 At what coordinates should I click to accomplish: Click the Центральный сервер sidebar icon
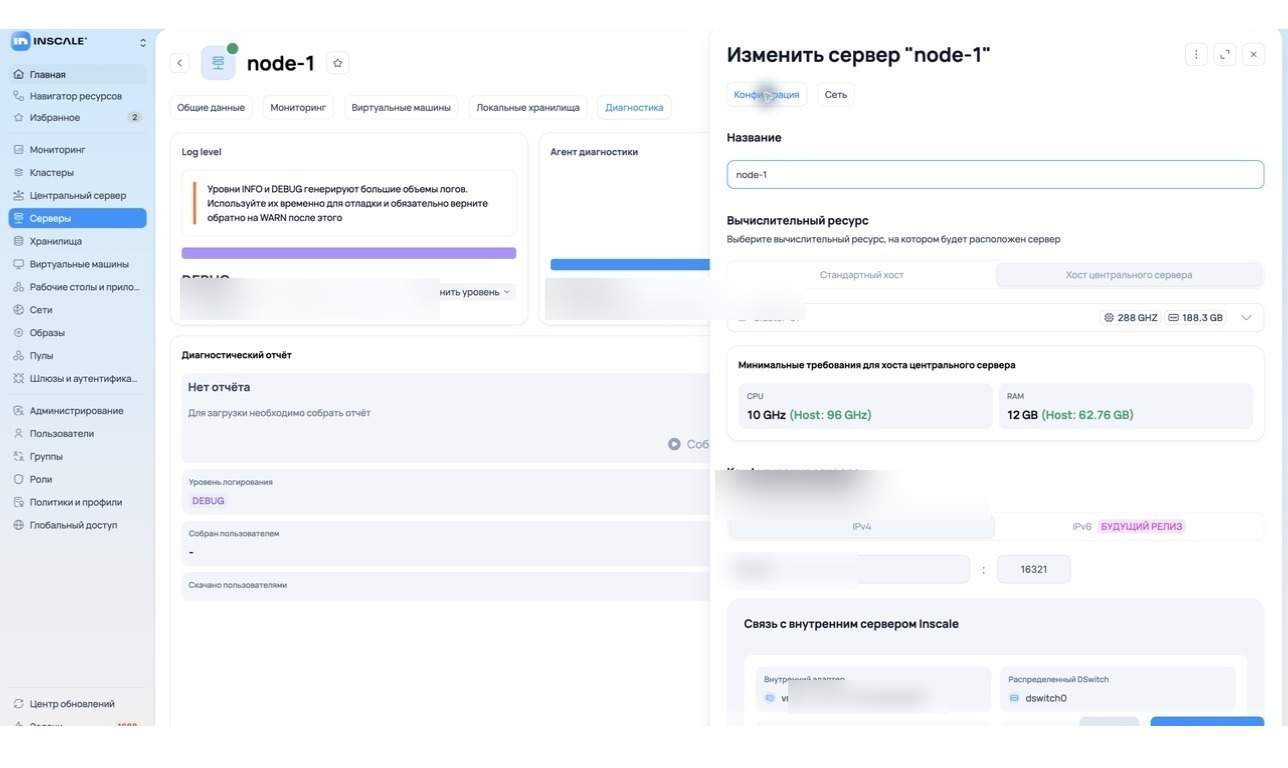pyautogui.click(x=18, y=195)
